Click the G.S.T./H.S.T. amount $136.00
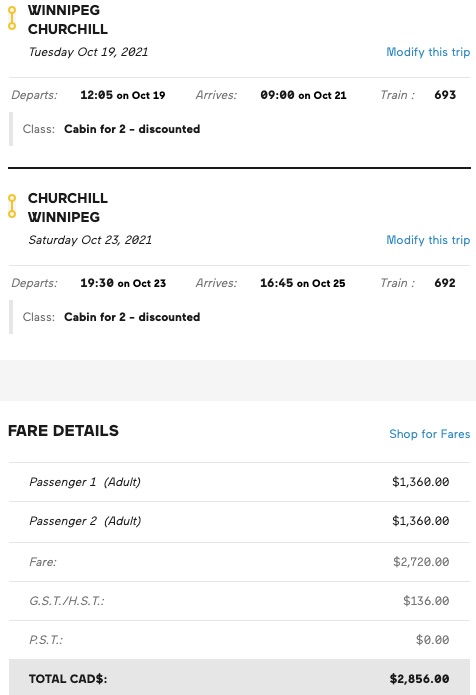 426,601
